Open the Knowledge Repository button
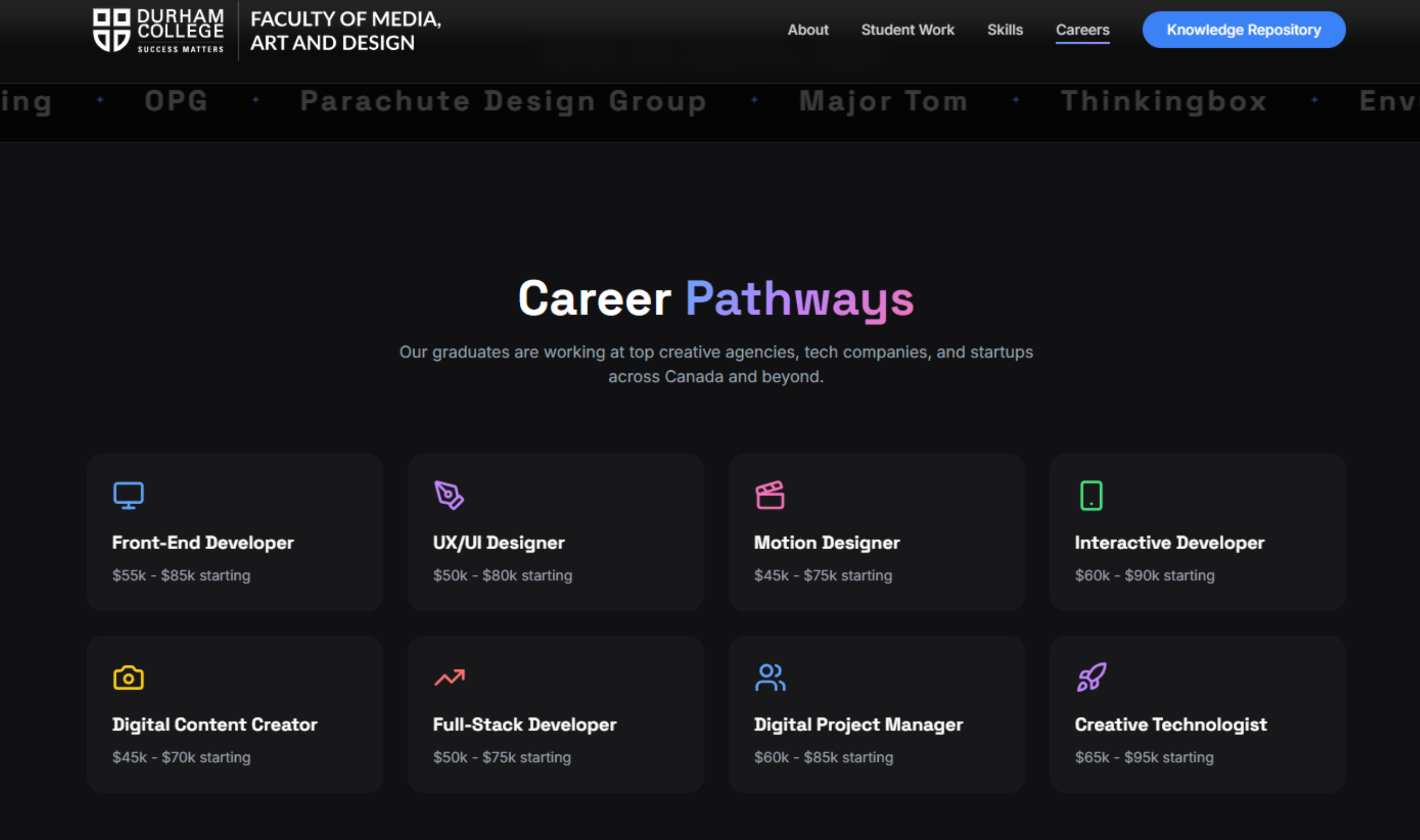Screen dimensions: 1420x840 pos(1243,29)
